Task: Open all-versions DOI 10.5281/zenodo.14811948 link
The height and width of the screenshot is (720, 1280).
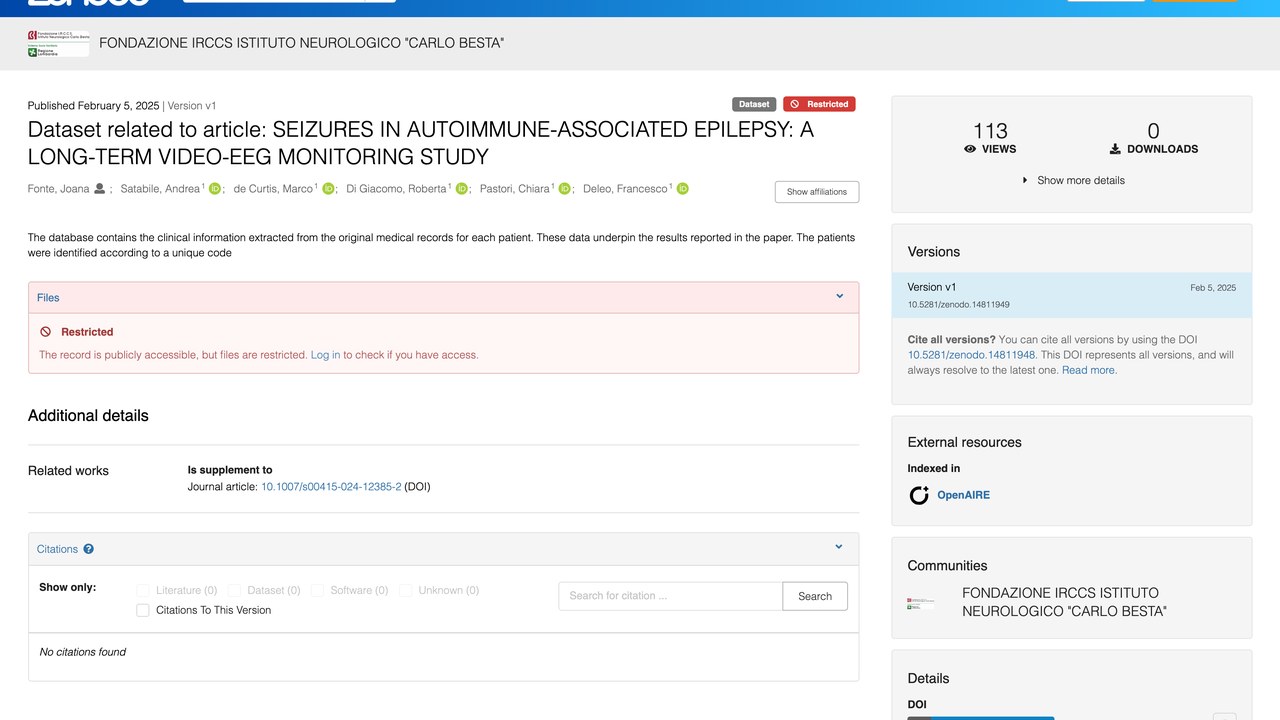Action: 972,355
